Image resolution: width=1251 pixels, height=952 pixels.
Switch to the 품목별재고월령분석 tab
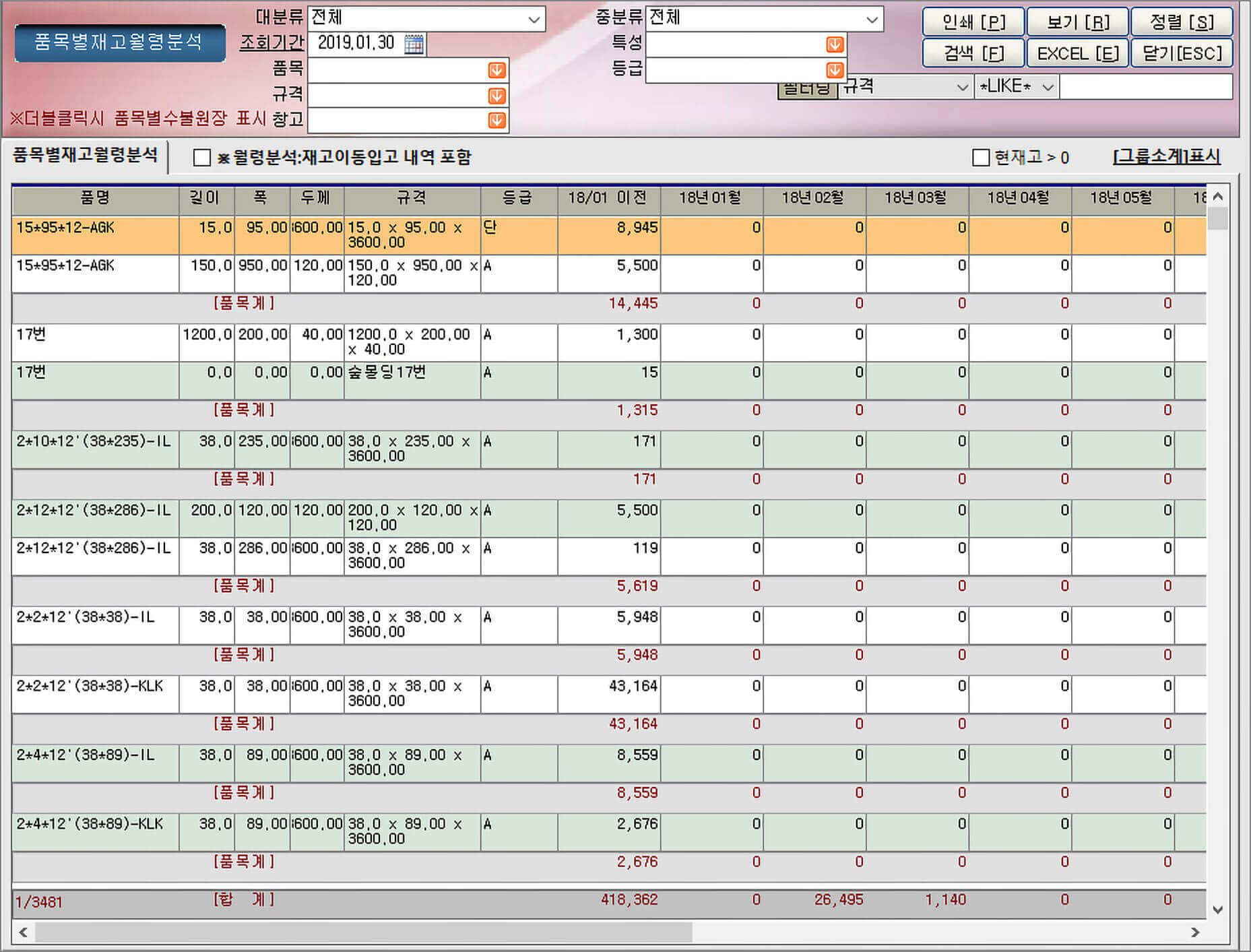(85, 156)
